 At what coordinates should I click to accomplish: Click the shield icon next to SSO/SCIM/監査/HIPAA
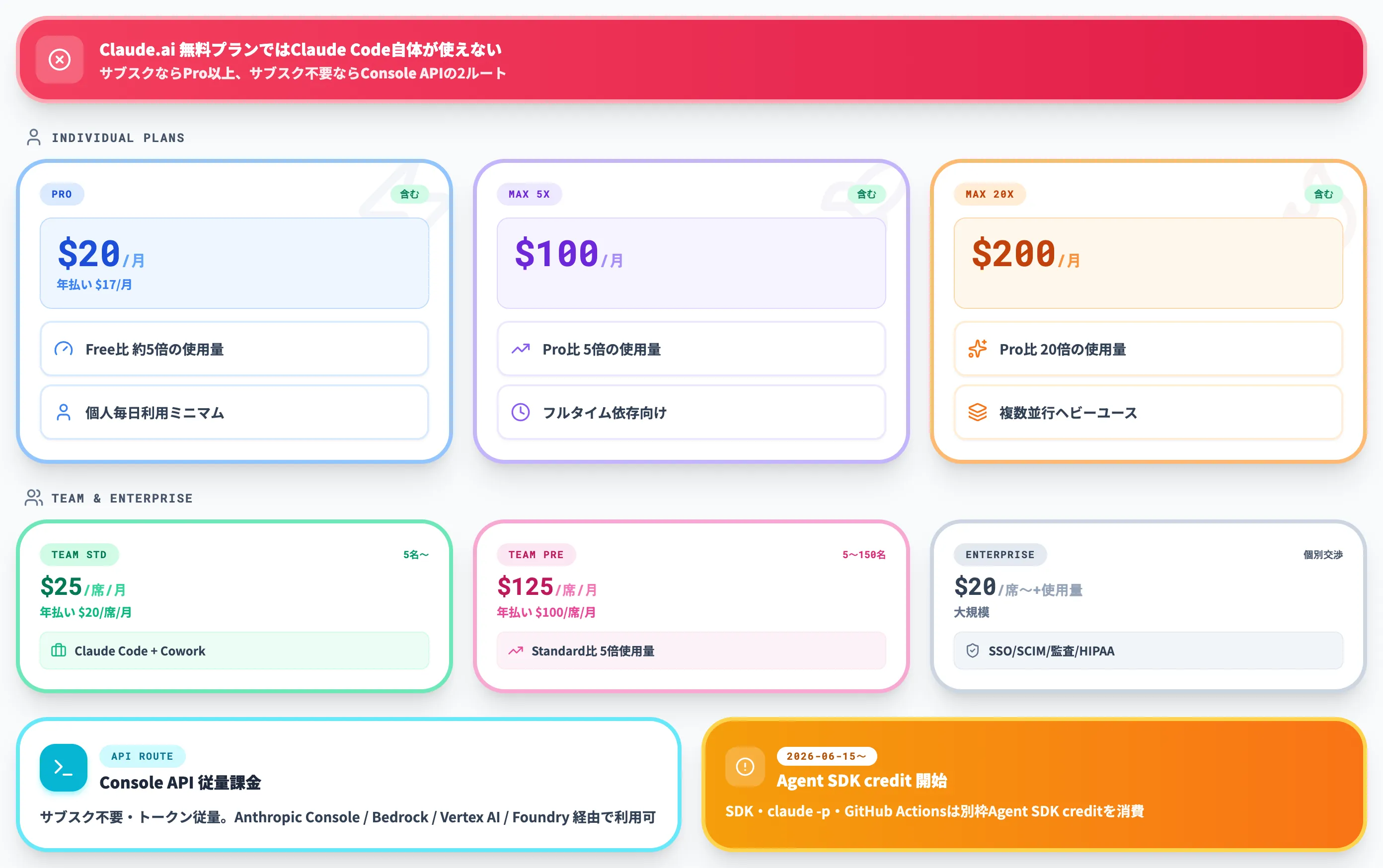pos(972,651)
